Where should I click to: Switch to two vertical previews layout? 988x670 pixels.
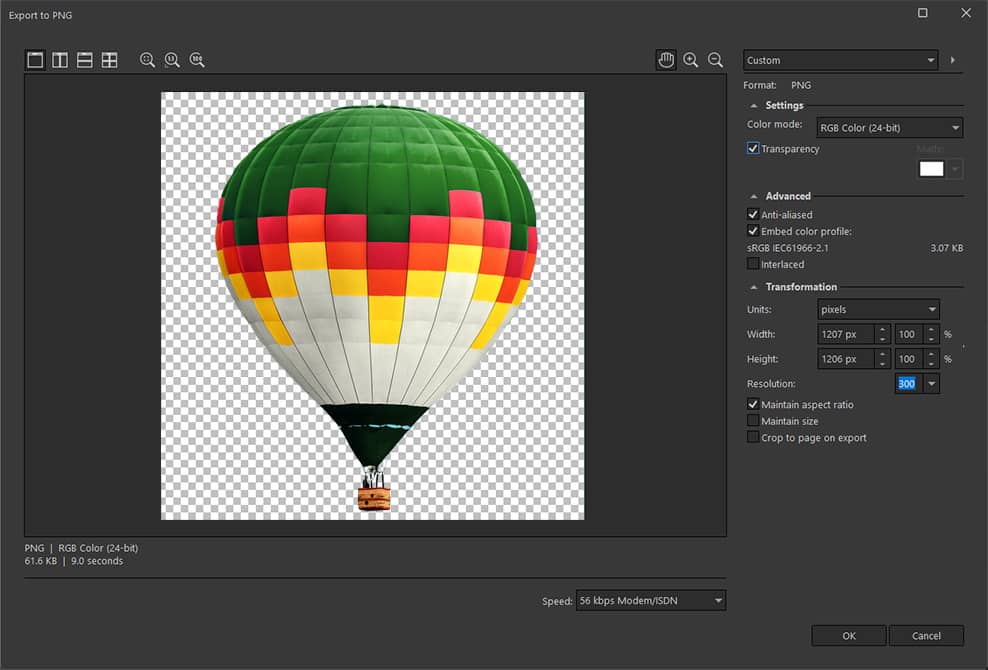pyautogui.click(x=60, y=60)
